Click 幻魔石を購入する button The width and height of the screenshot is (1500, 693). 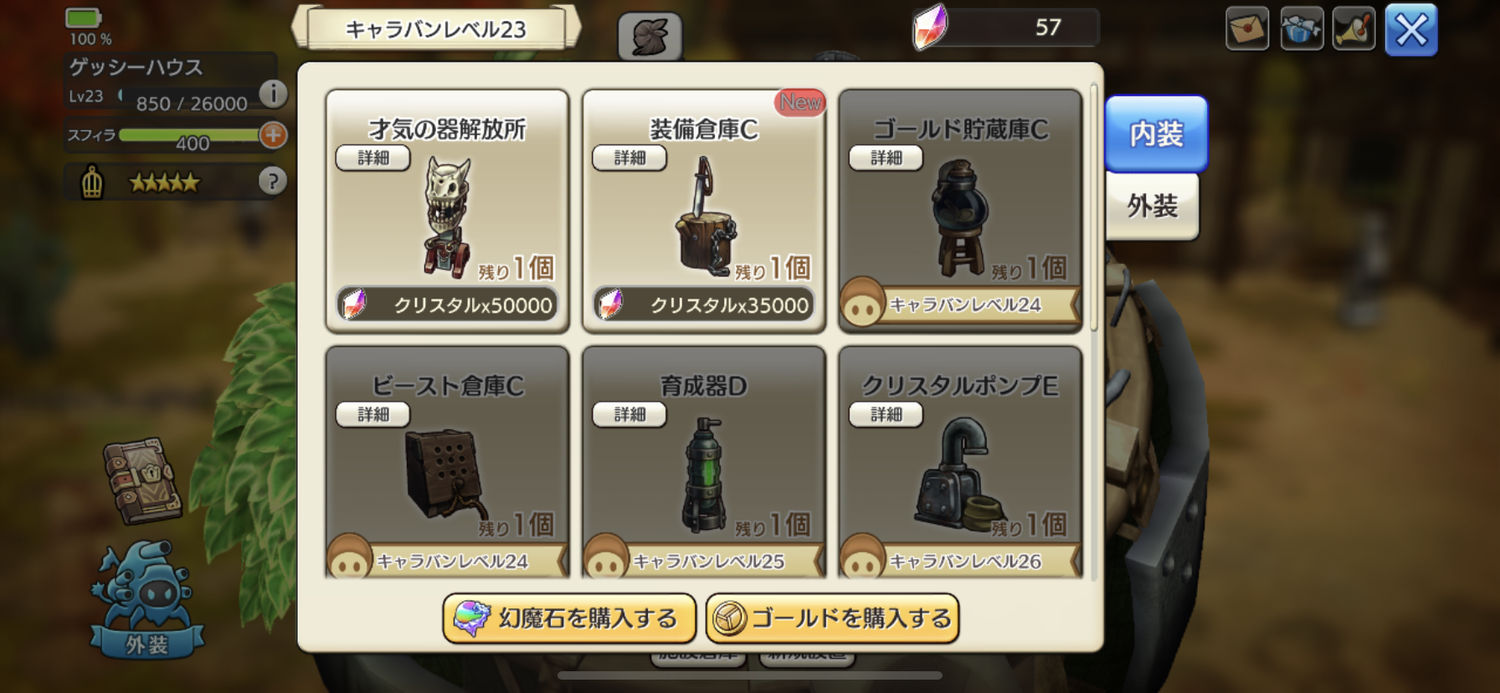click(569, 619)
